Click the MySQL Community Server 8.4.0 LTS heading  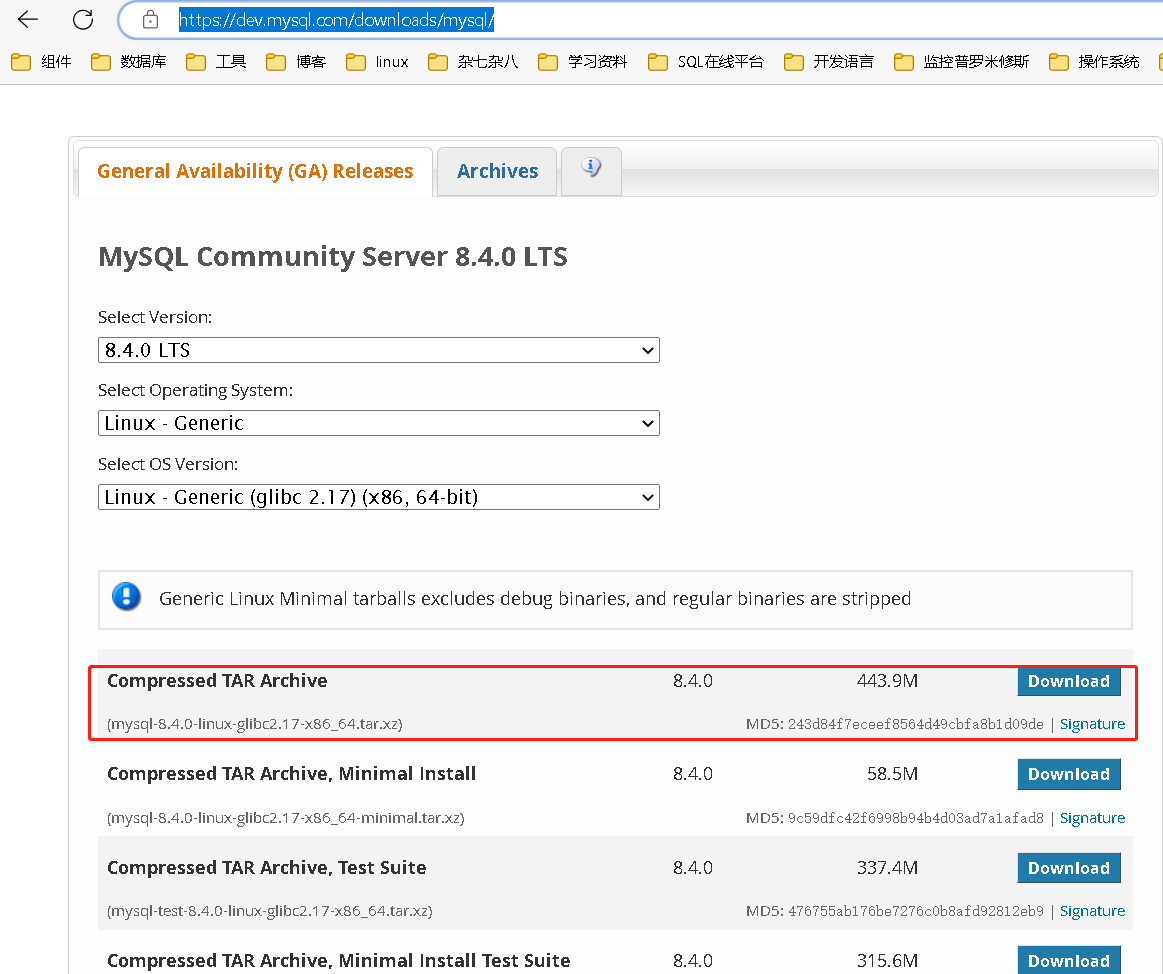(x=333, y=257)
